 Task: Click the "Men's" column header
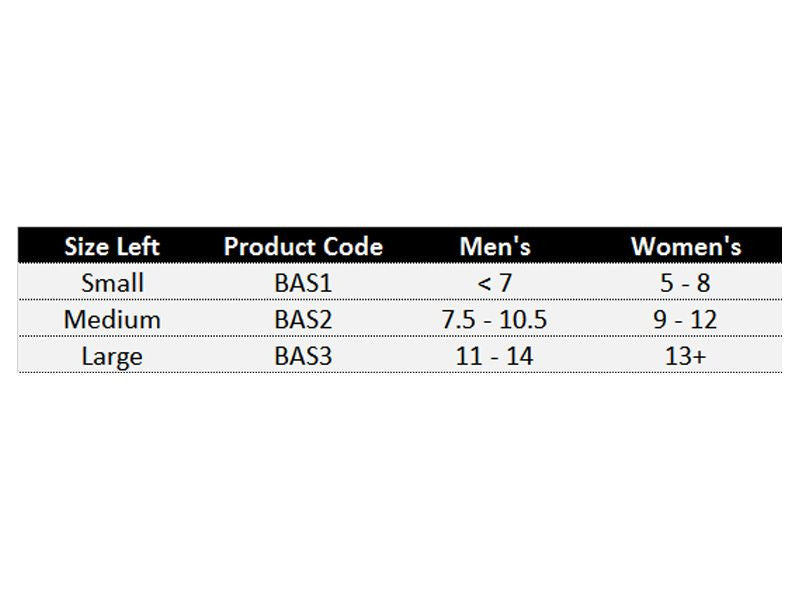[494, 246]
